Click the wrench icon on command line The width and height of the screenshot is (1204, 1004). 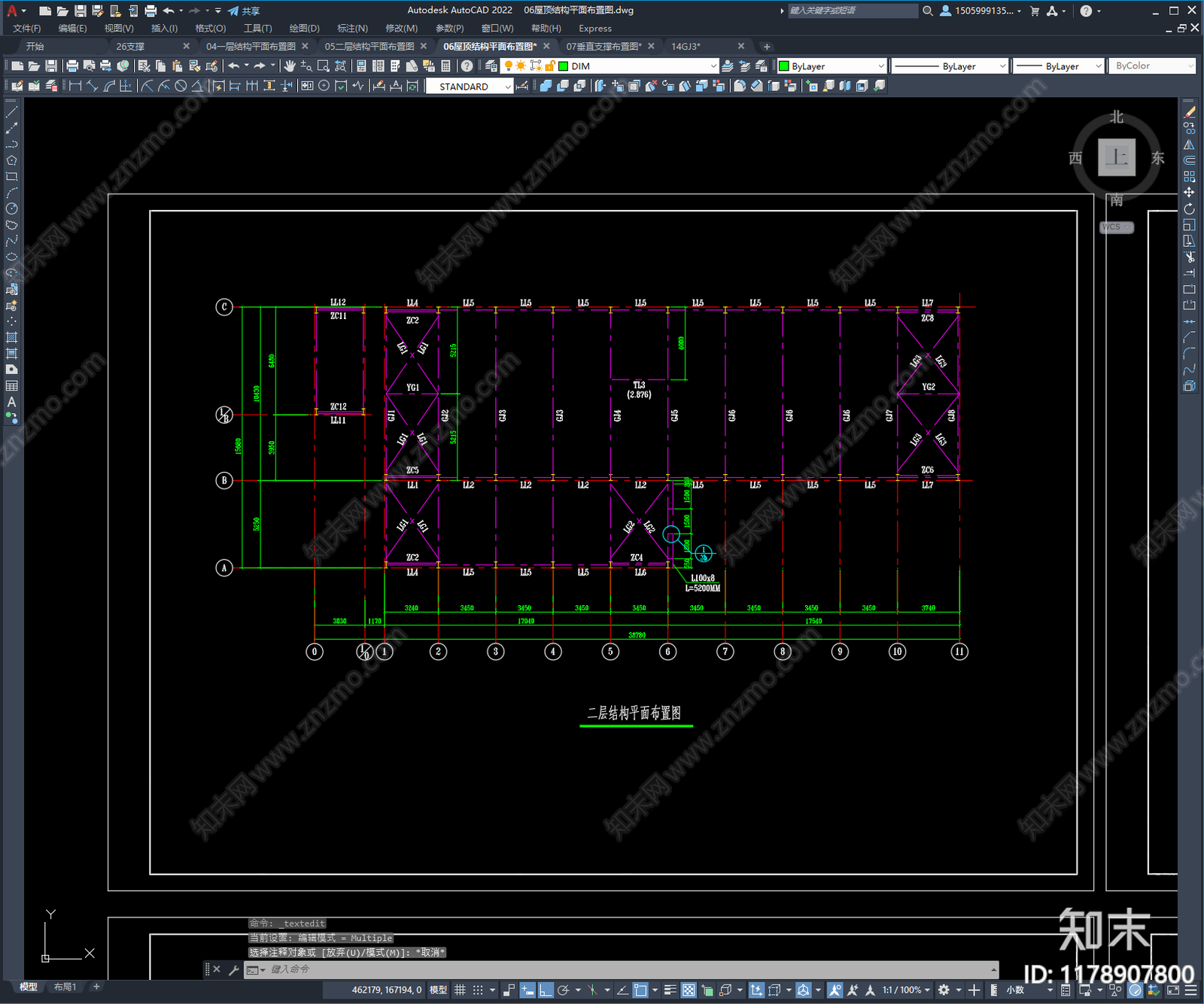[233, 969]
